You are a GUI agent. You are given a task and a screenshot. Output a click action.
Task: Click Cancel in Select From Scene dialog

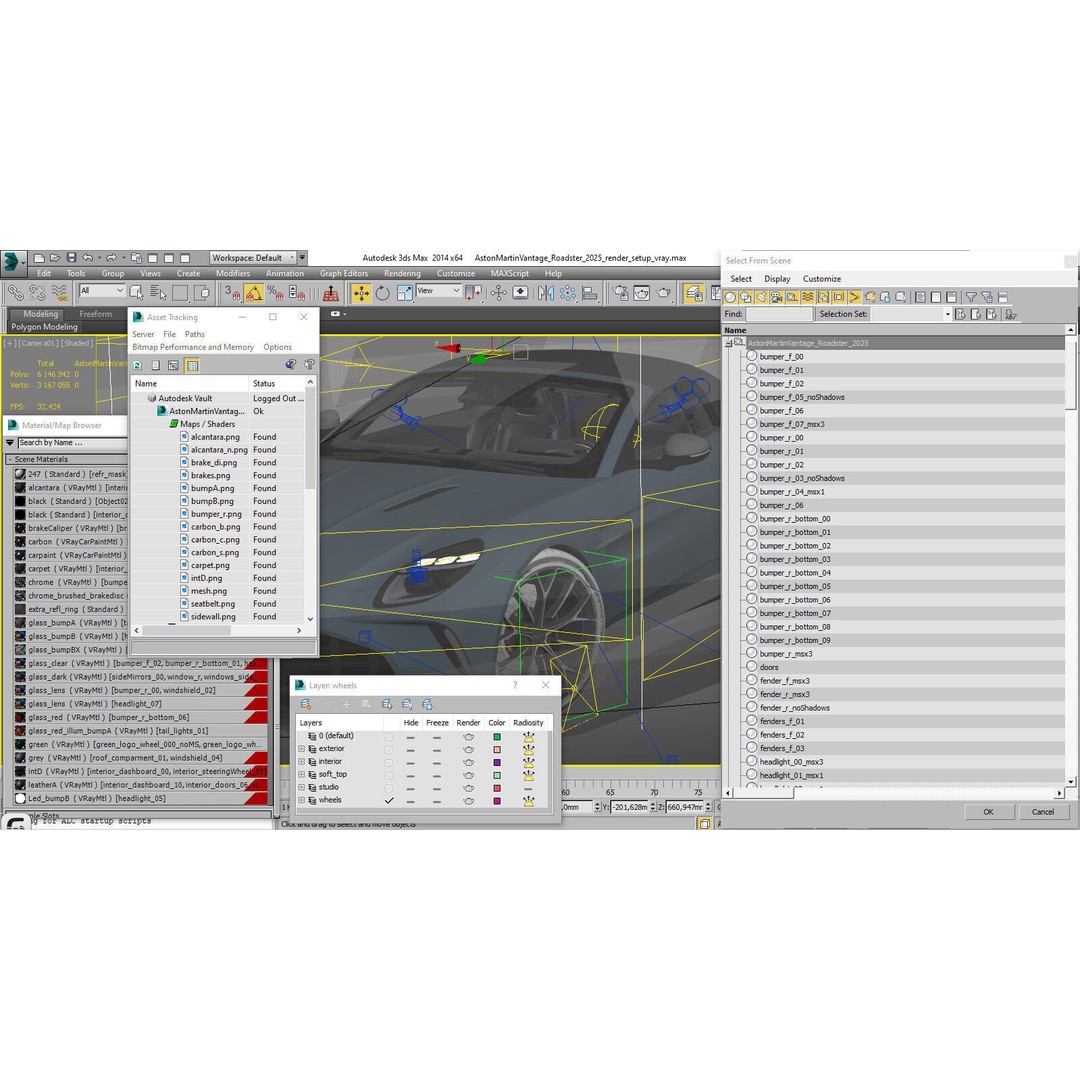point(1043,812)
